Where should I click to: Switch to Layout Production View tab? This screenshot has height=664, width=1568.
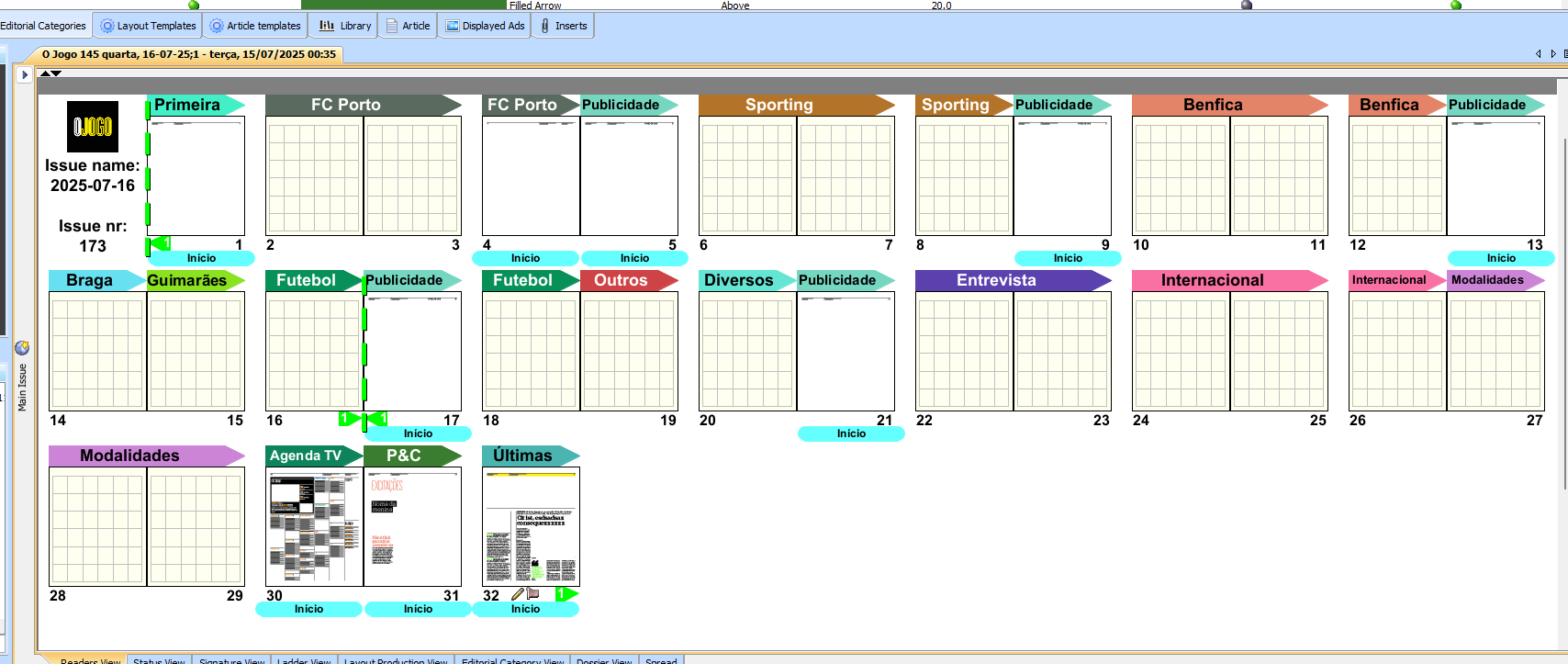(396, 659)
